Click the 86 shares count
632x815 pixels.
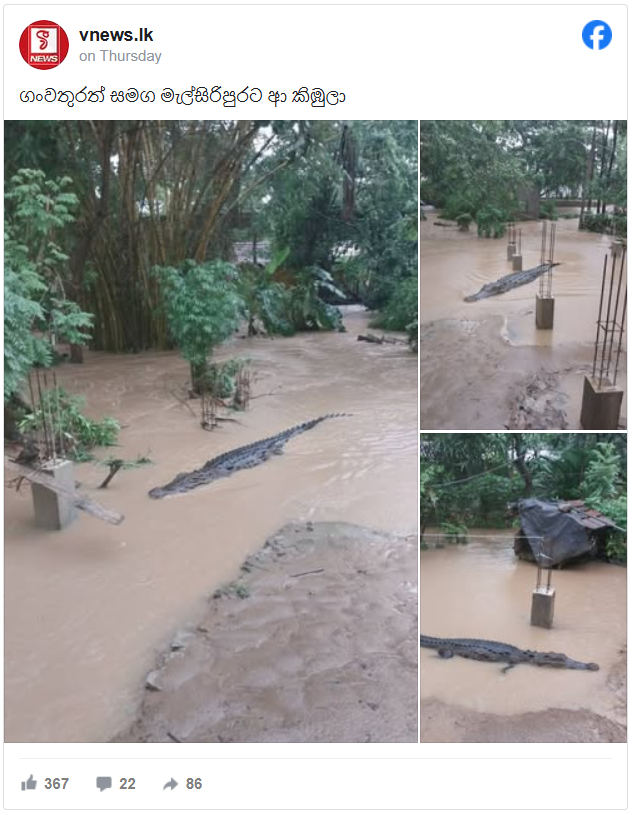(x=194, y=783)
